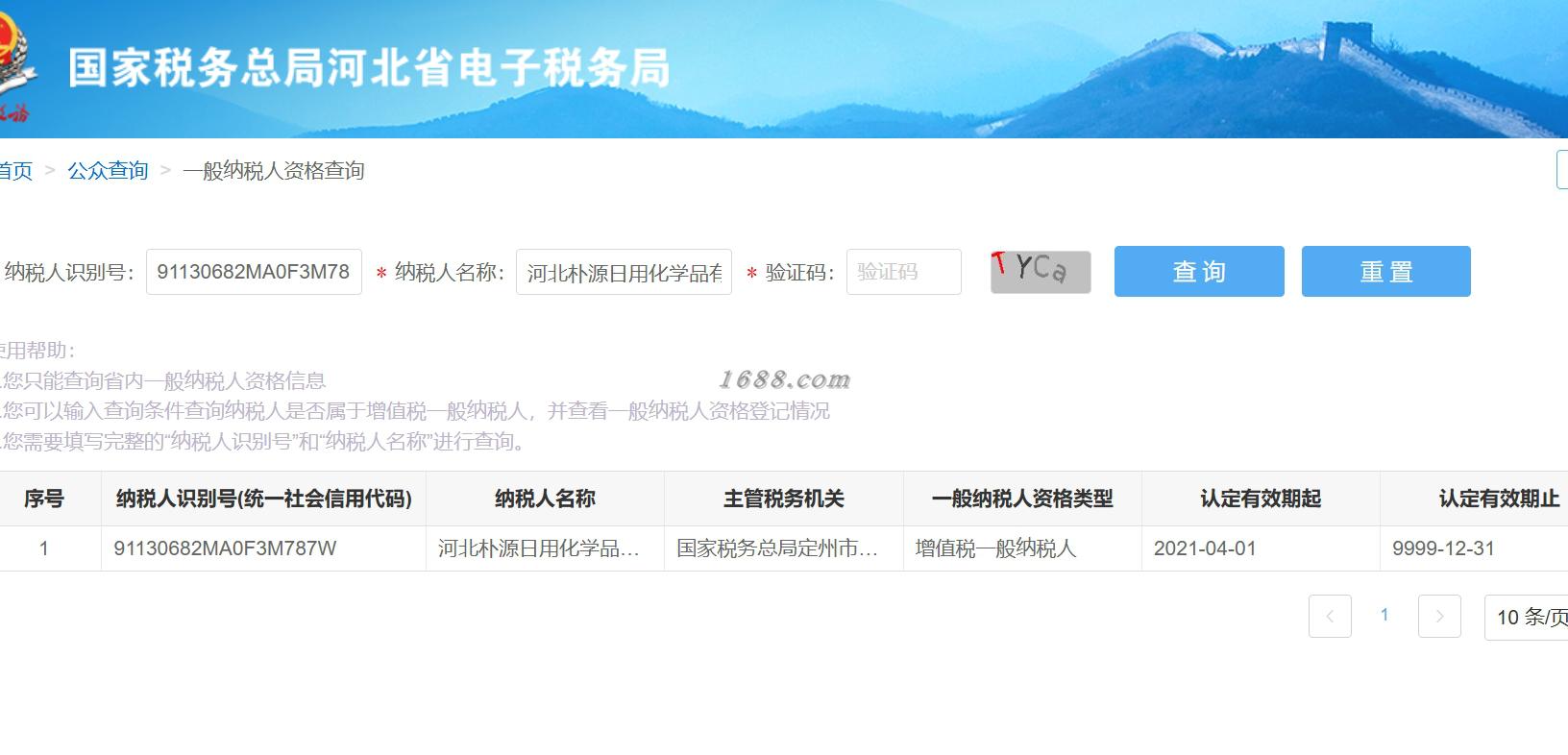Click the 主管税务机关 column header
This screenshot has width=1568, height=755.
(x=784, y=499)
